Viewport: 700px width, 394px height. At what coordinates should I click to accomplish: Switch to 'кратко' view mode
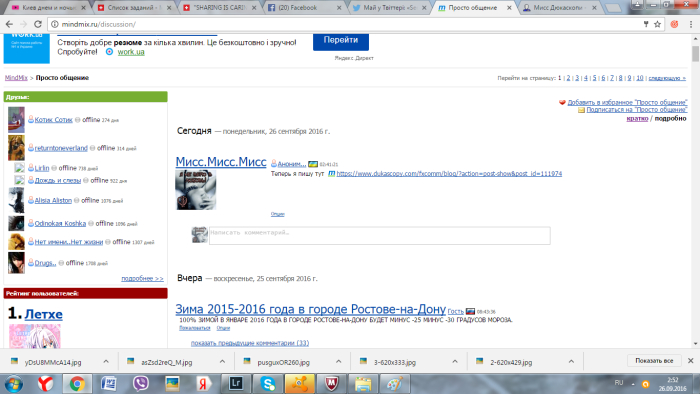(x=637, y=118)
